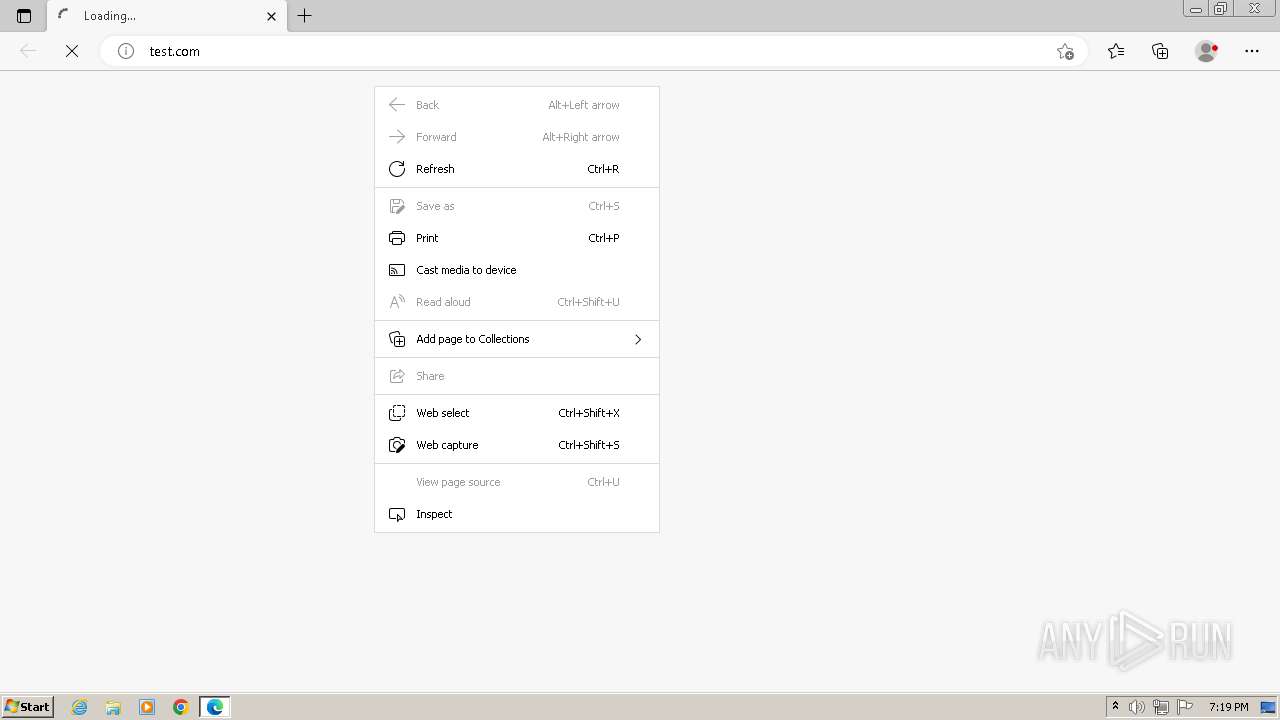The image size is (1280, 720).
Task: Click the Ctrl+Shift+S shortcut text
Action: click(x=589, y=445)
